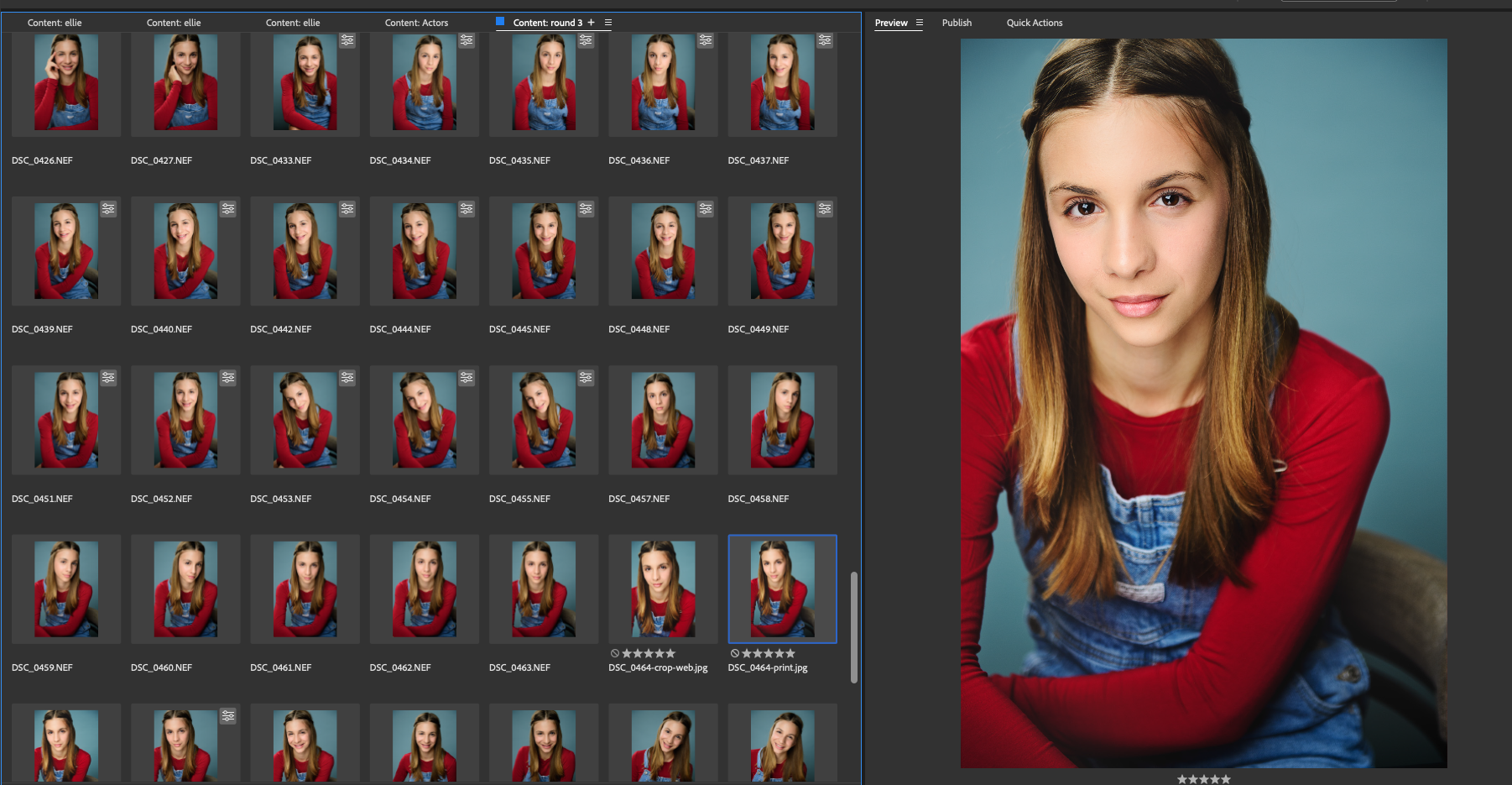This screenshot has width=1512, height=785.
Task: Click adjustment badge on DSC_0437.NEF thumbnail
Action: click(x=825, y=40)
